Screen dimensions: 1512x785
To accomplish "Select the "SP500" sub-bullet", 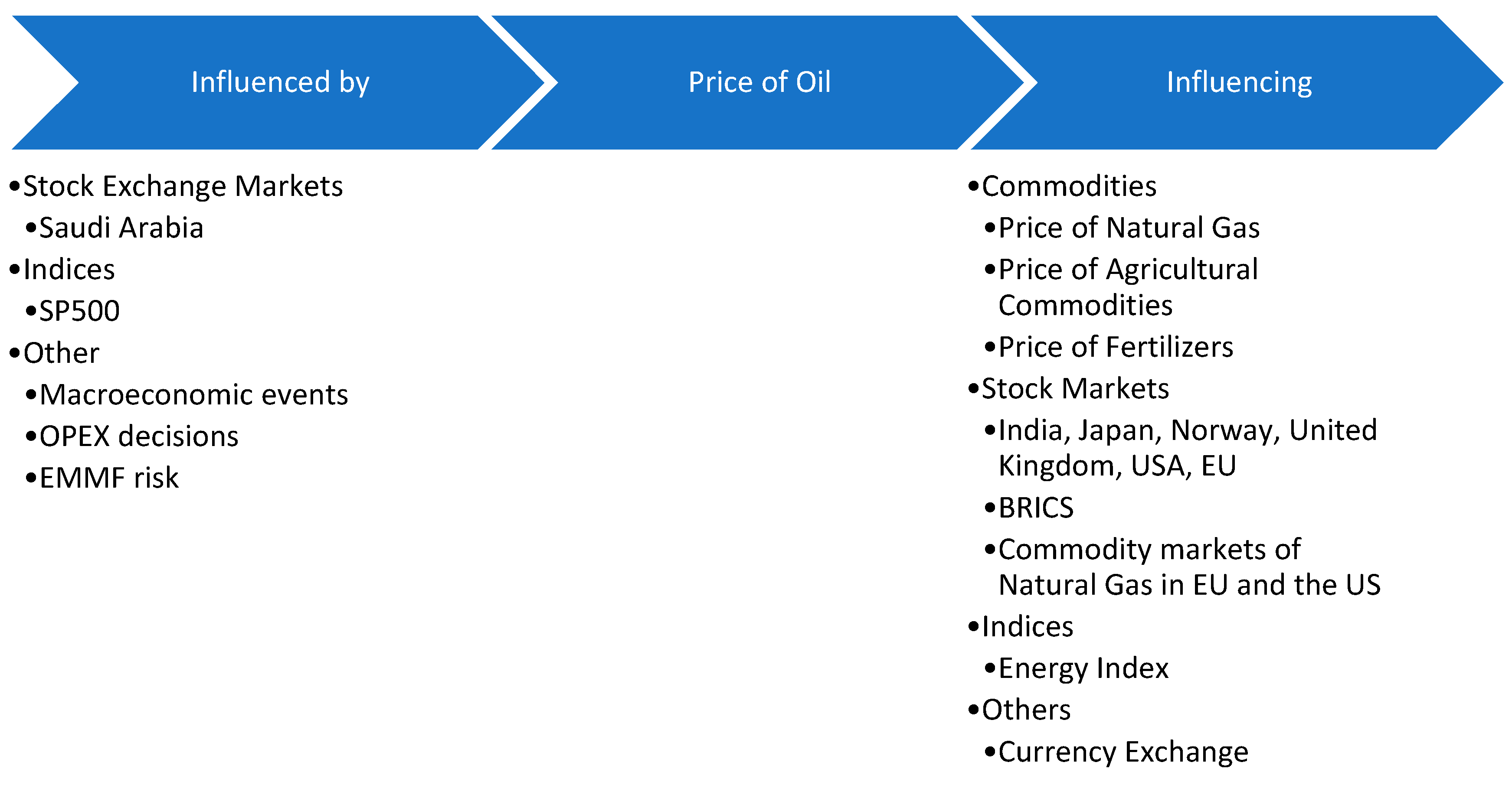I will coord(79,311).
